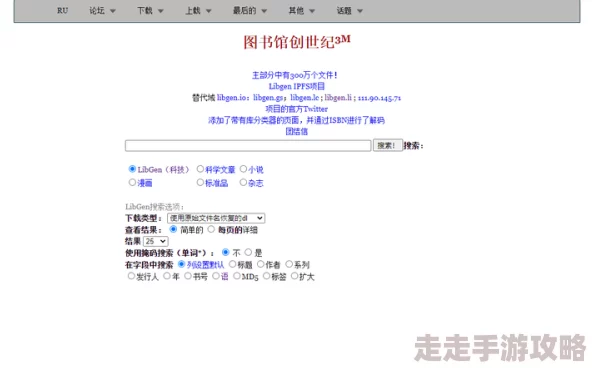This screenshot has height=372, width=594.
Task: Select the 语 field radio button
Action: pyautogui.click(x=216, y=276)
